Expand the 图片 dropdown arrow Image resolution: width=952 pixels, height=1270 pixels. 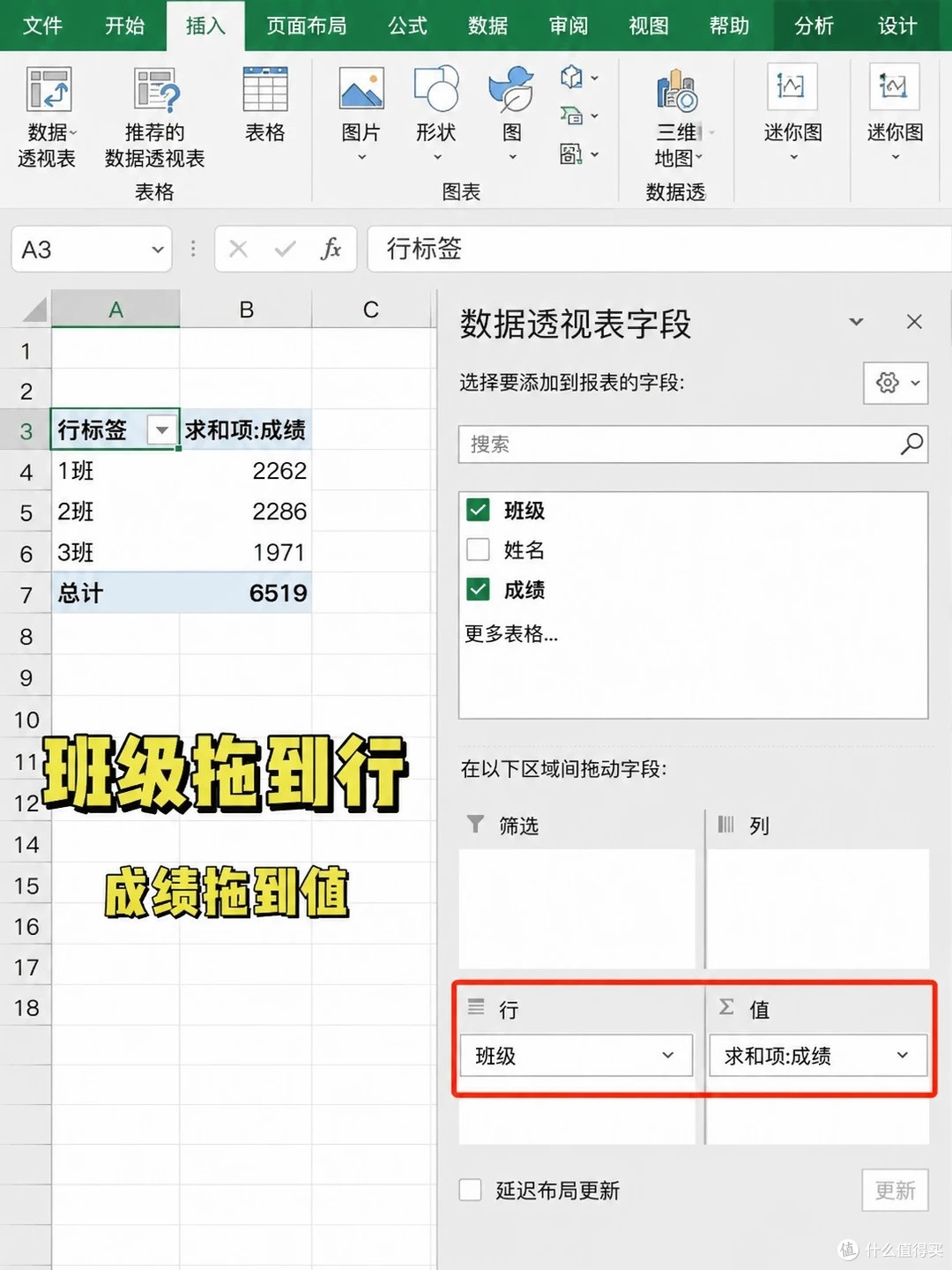point(361,158)
